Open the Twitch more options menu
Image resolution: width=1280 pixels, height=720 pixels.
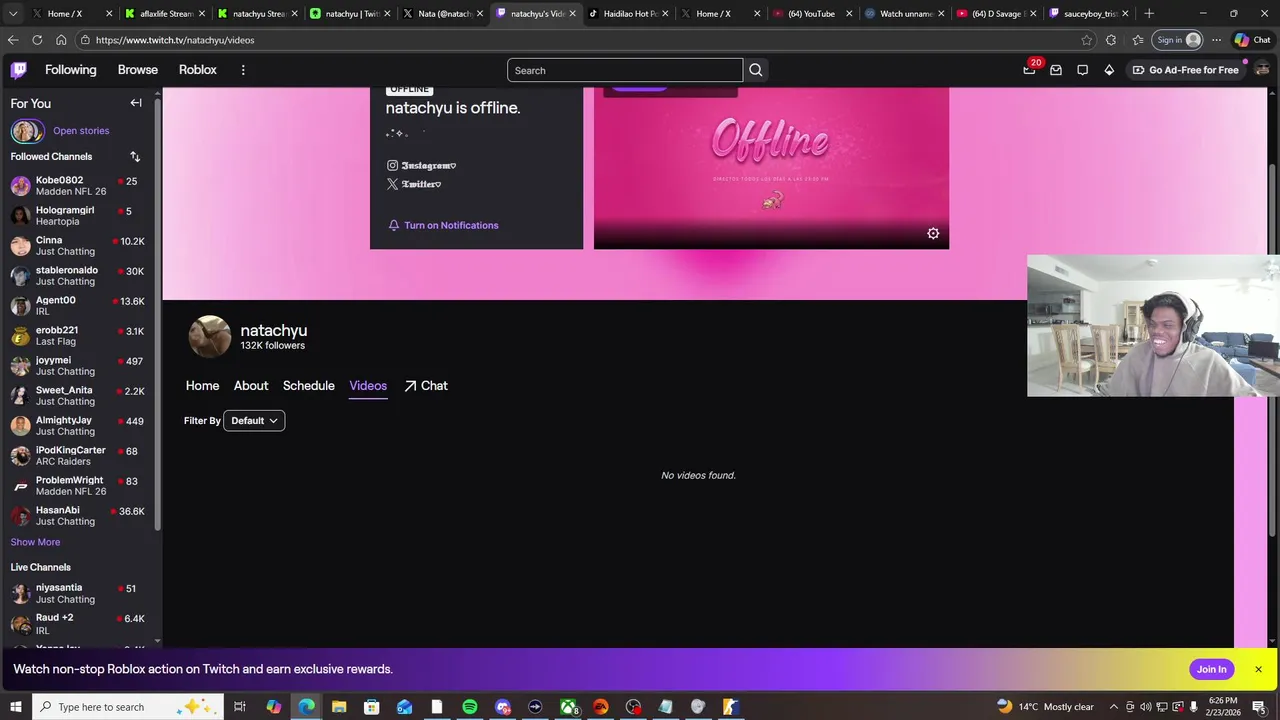tap(243, 70)
